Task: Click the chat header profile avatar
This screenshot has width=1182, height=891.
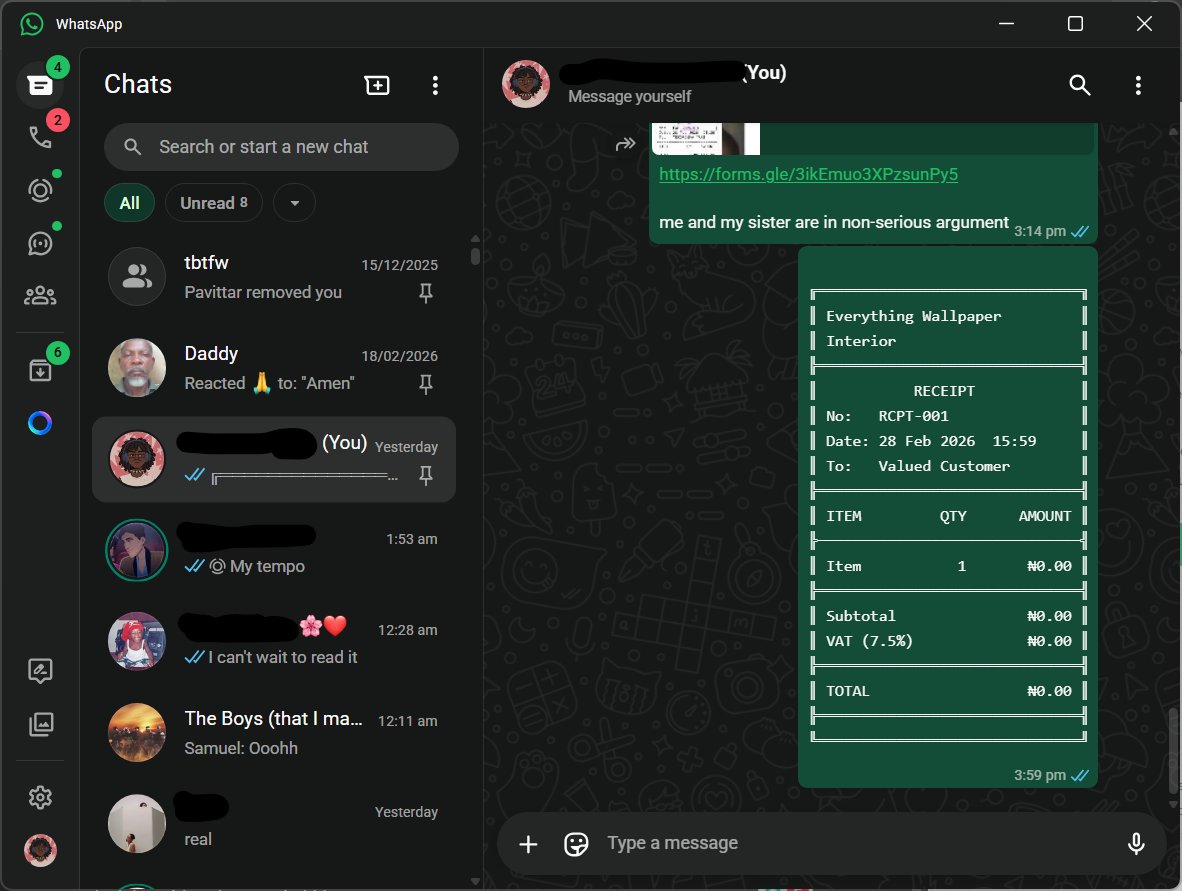Action: point(525,84)
